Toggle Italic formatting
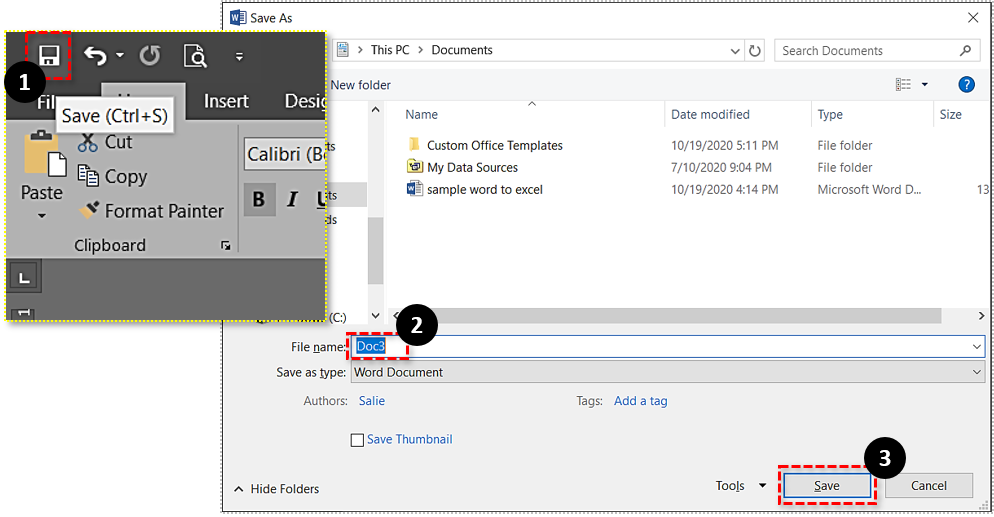 point(292,200)
